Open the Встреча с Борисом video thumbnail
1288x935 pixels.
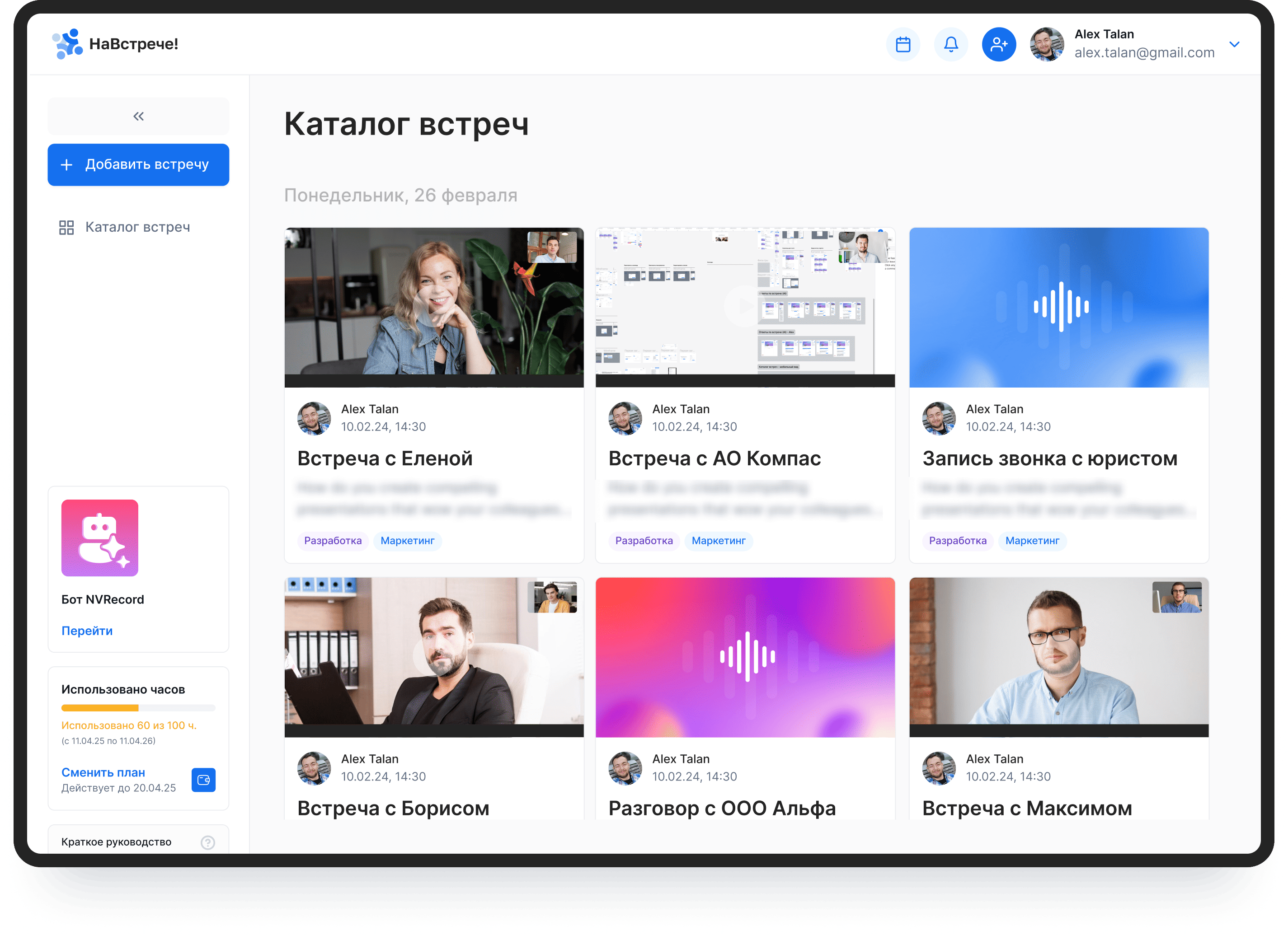434,657
